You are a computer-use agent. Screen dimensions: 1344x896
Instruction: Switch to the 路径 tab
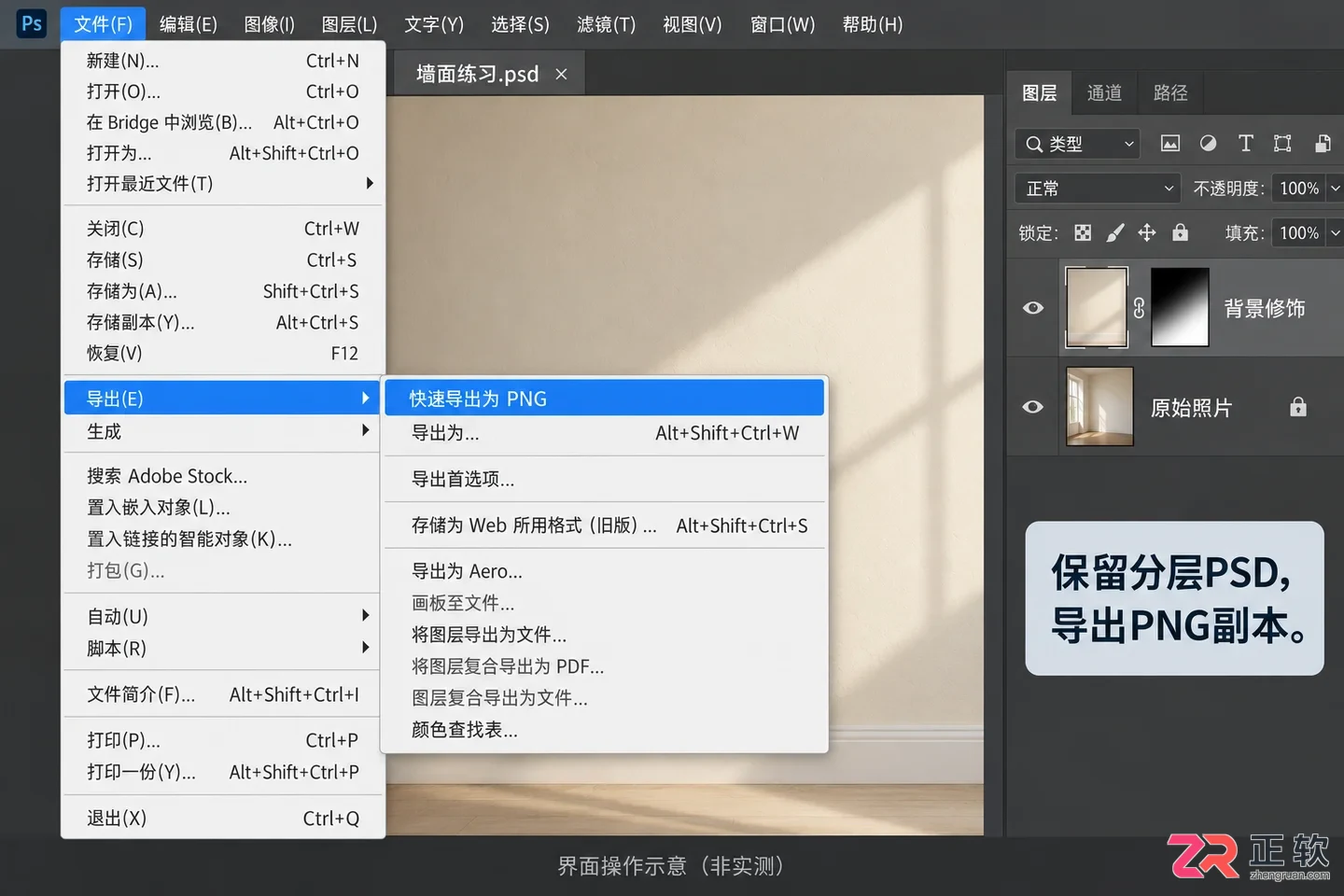coord(1170,92)
